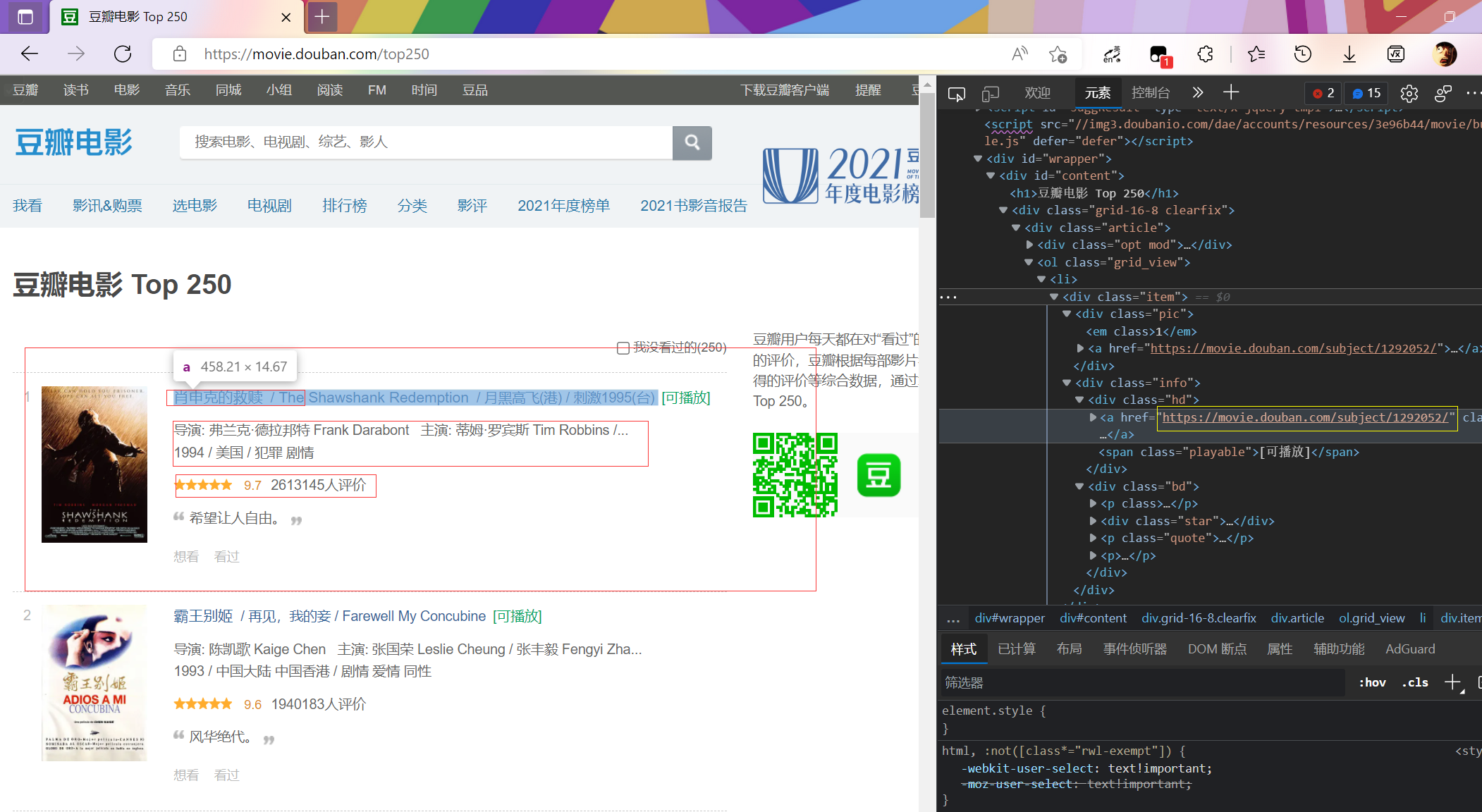The width and height of the screenshot is (1482, 812).
Task: Open downloads arrow icon
Action: point(1349,54)
